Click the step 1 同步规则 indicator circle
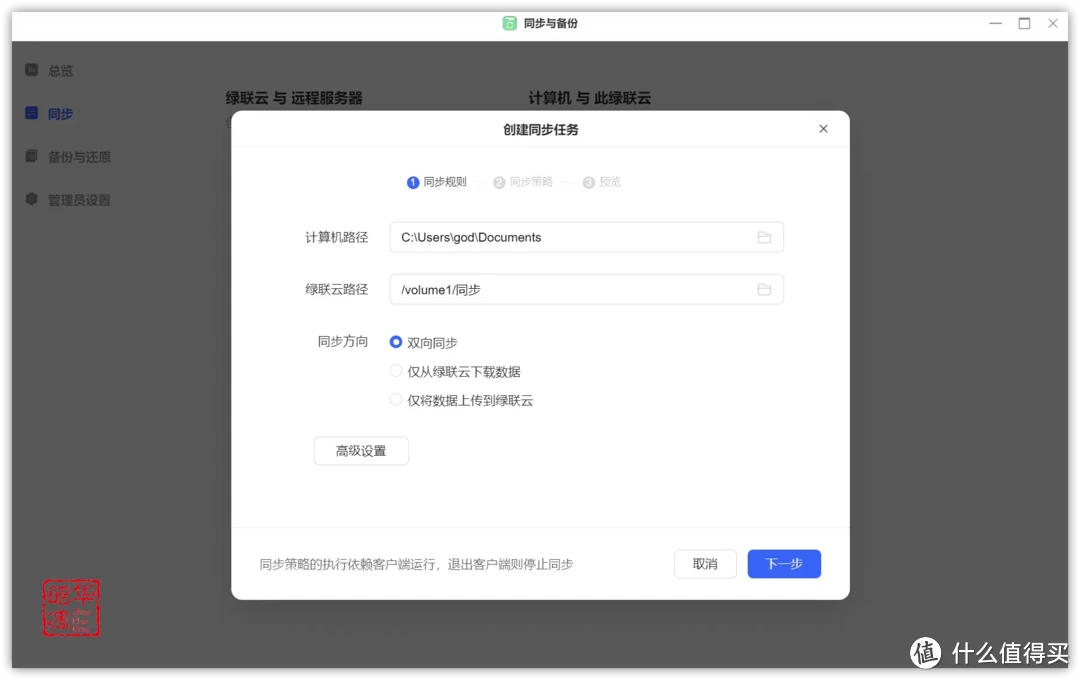The width and height of the screenshot is (1080, 680). point(413,182)
